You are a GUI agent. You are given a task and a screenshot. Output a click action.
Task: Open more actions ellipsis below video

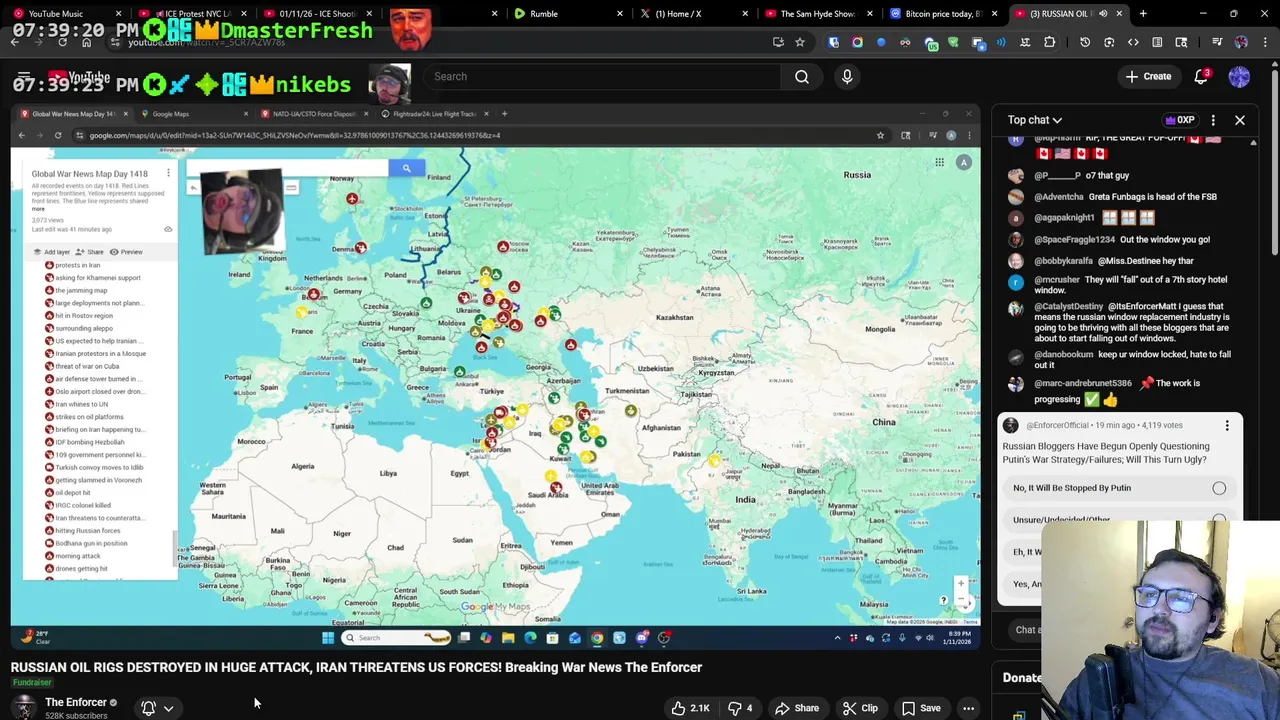(x=968, y=708)
